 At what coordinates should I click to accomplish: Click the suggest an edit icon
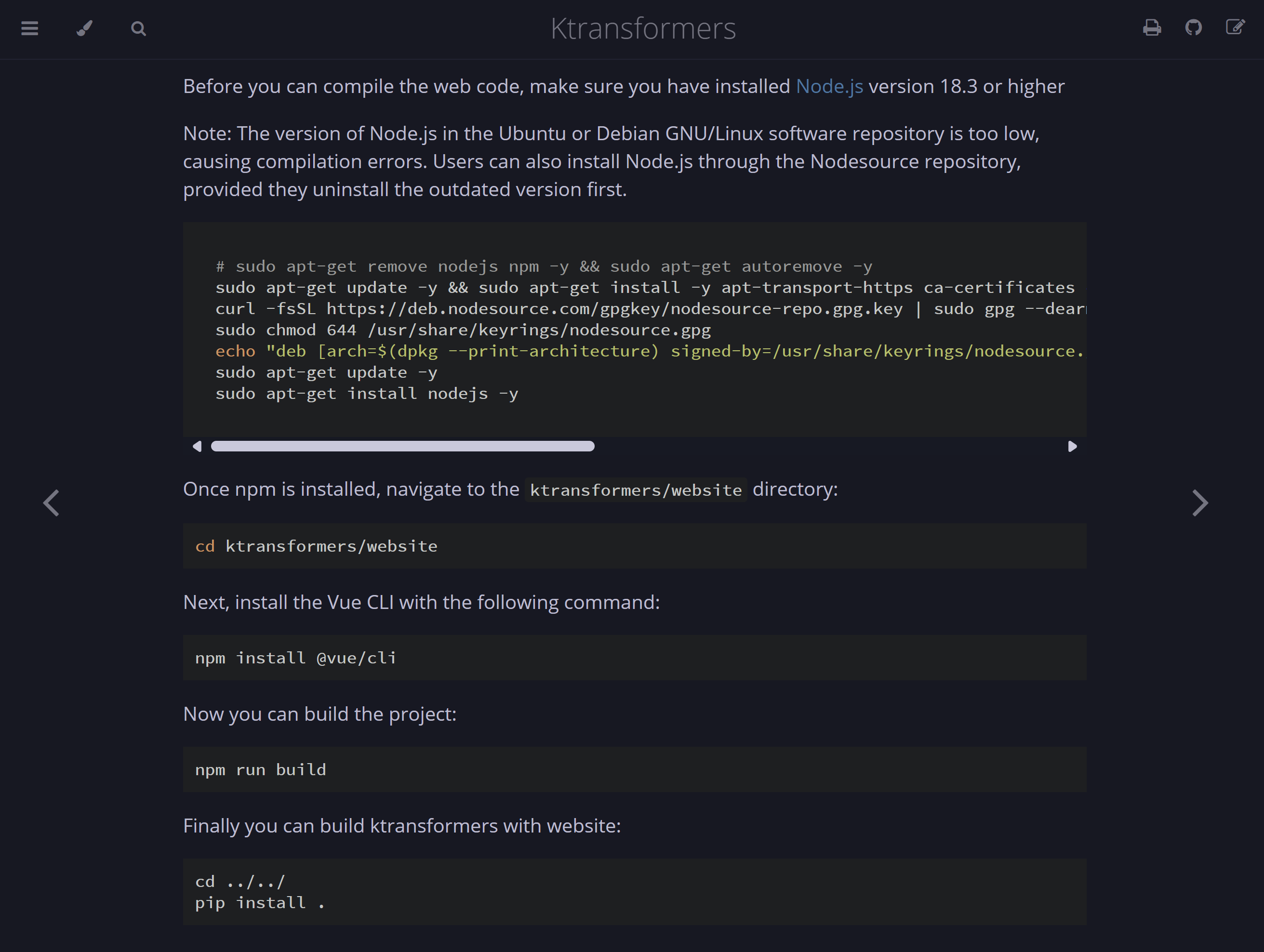point(1235,27)
